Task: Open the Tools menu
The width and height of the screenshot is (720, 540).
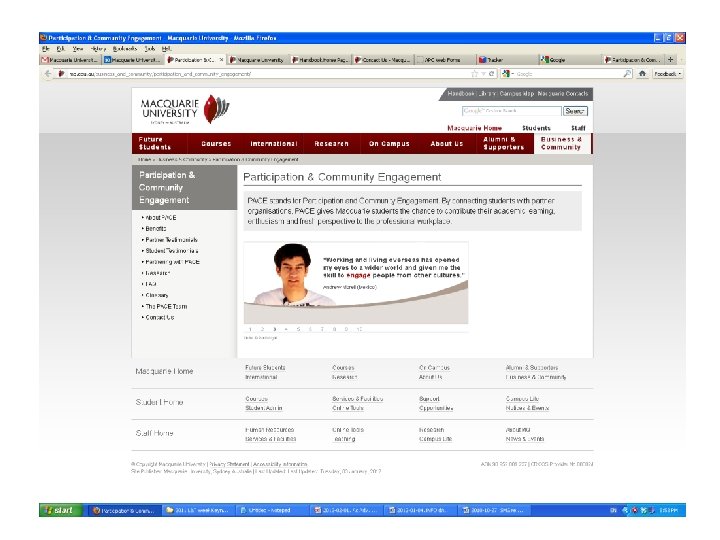Action: pos(150,48)
